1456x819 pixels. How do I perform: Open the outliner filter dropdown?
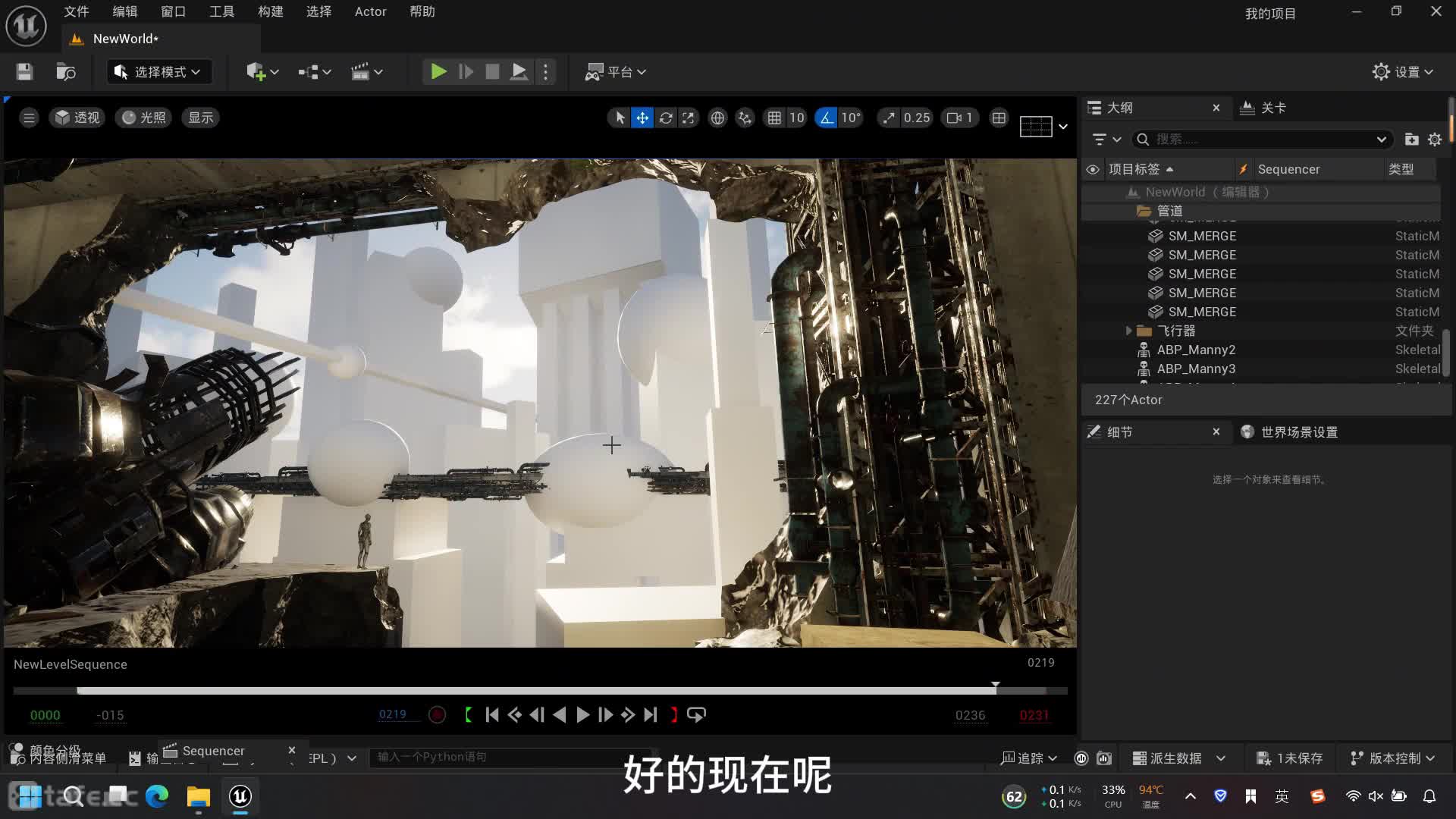(1106, 140)
